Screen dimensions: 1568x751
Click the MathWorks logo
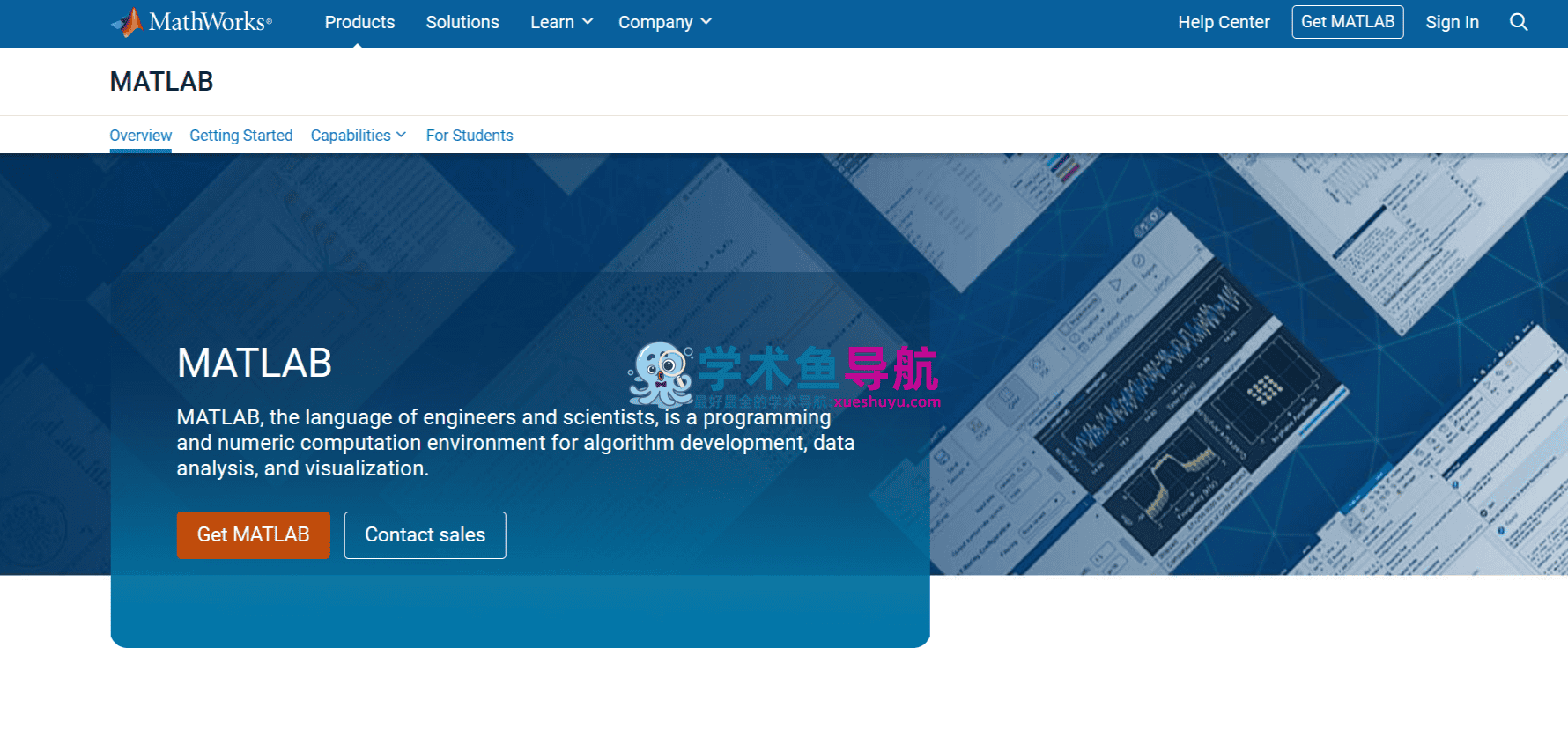point(191,22)
